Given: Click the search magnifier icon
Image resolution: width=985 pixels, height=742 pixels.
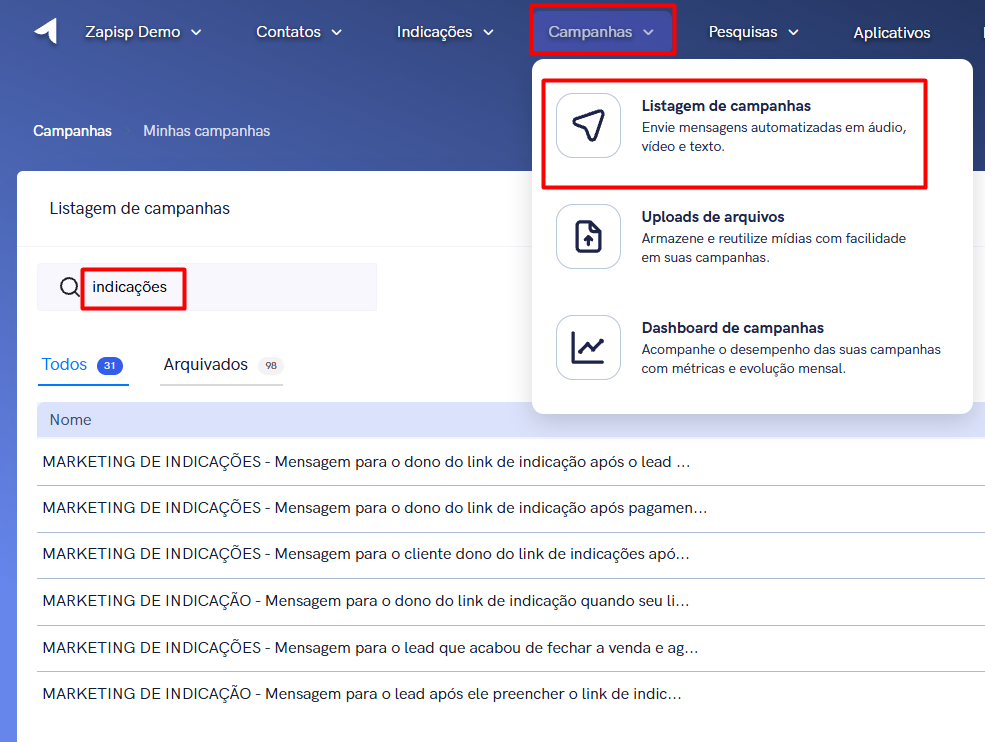Looking at the screenshot, I should coord(69,287).
